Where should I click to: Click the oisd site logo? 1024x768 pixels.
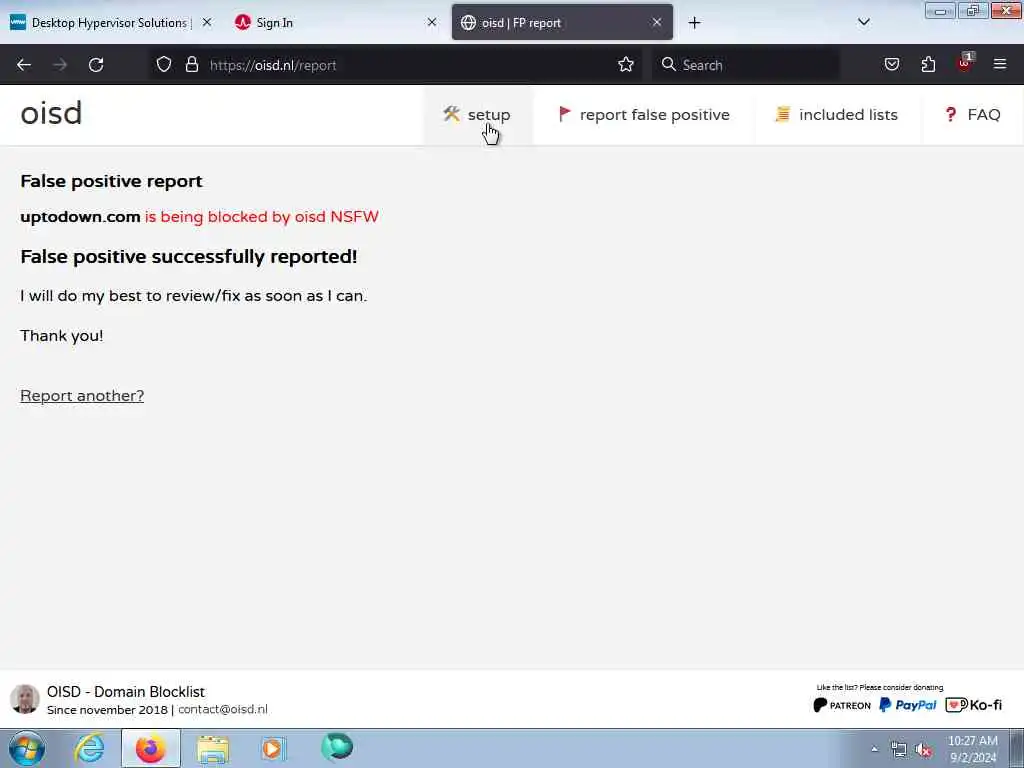[x=52, y=114]
